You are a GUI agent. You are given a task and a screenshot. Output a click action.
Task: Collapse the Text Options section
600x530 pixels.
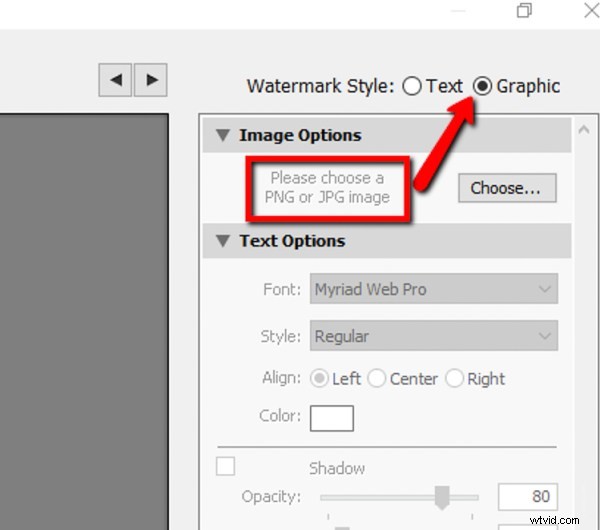click(223, 241)
